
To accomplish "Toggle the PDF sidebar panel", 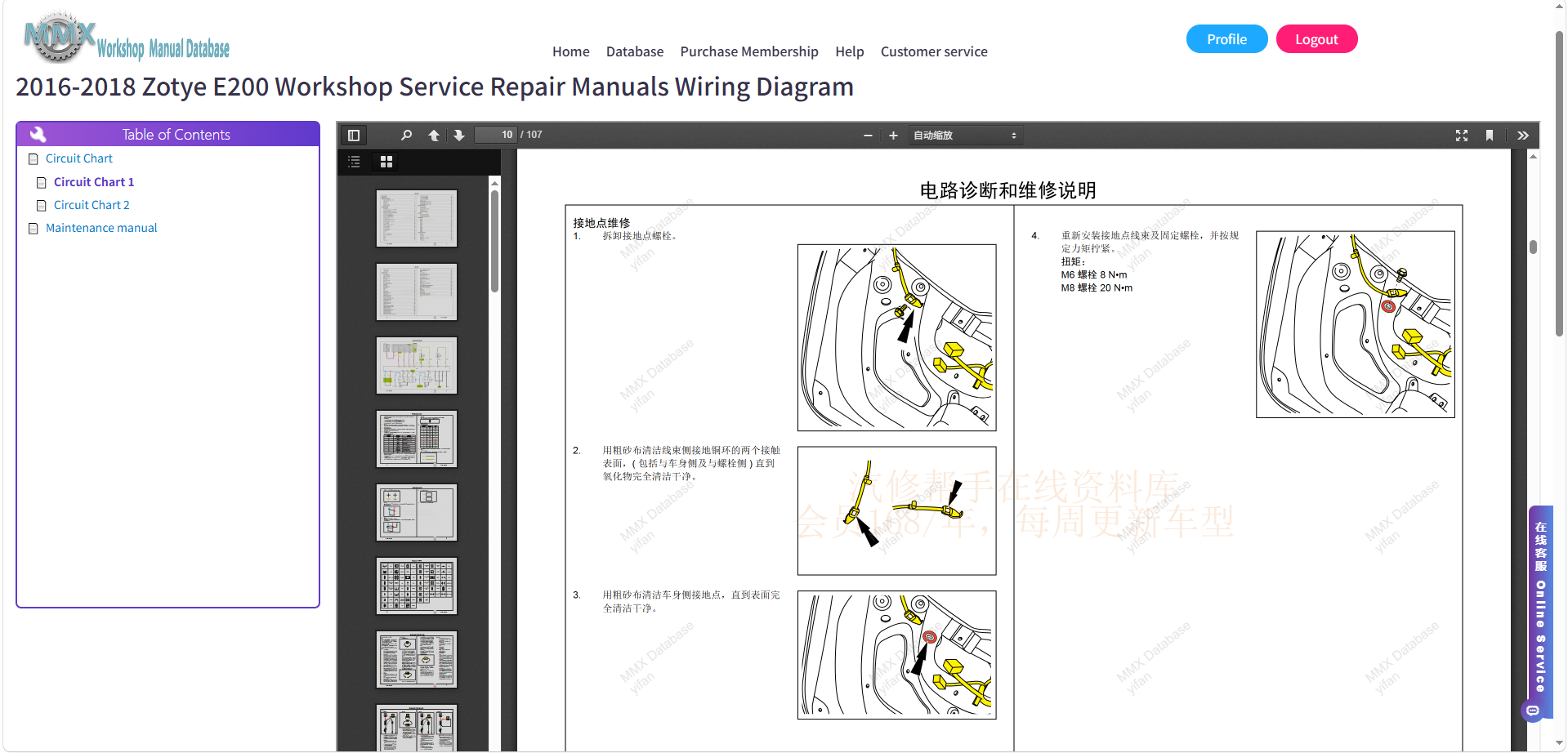I will point(354,136).
